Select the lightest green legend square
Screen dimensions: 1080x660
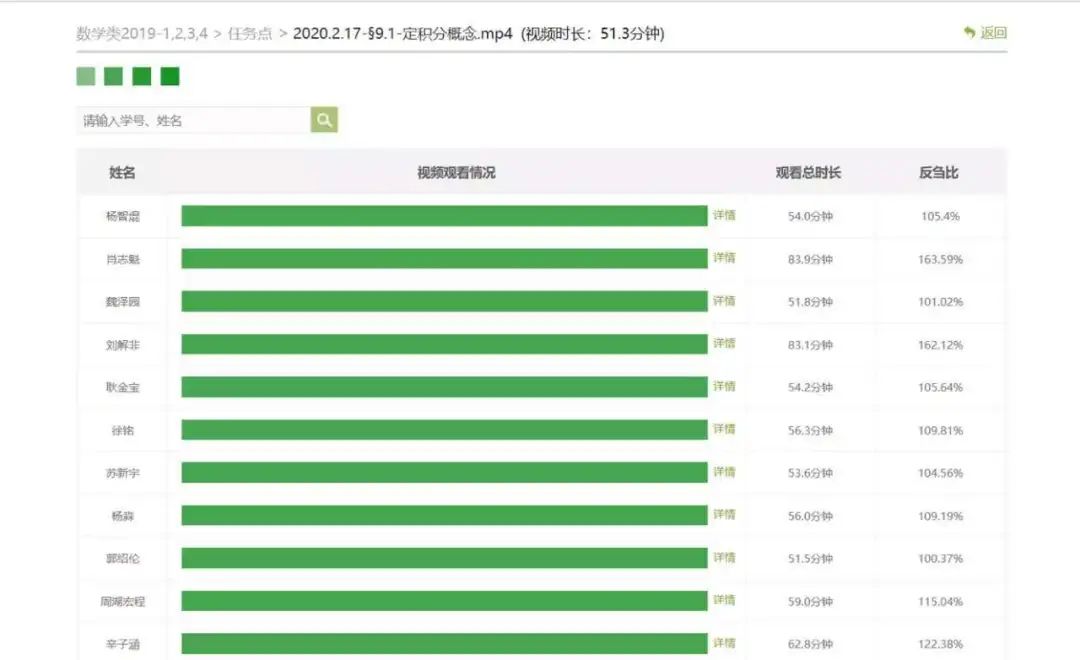point(86,76)
